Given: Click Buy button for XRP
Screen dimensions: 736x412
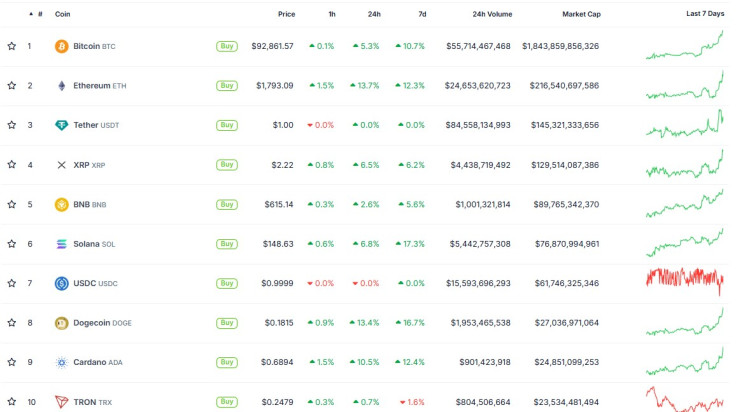Looking at the screenshot, I should coord(227,164).
